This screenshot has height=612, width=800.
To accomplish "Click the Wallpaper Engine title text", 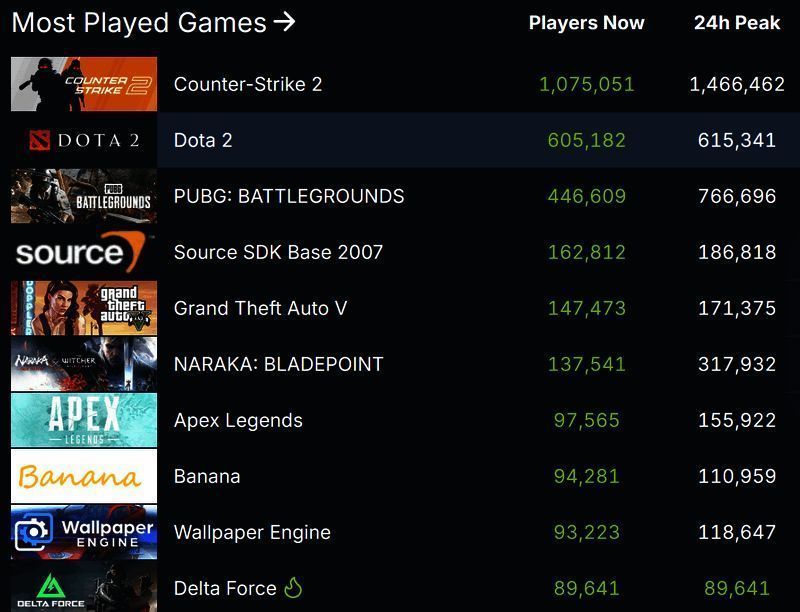I will pos(252,532).
